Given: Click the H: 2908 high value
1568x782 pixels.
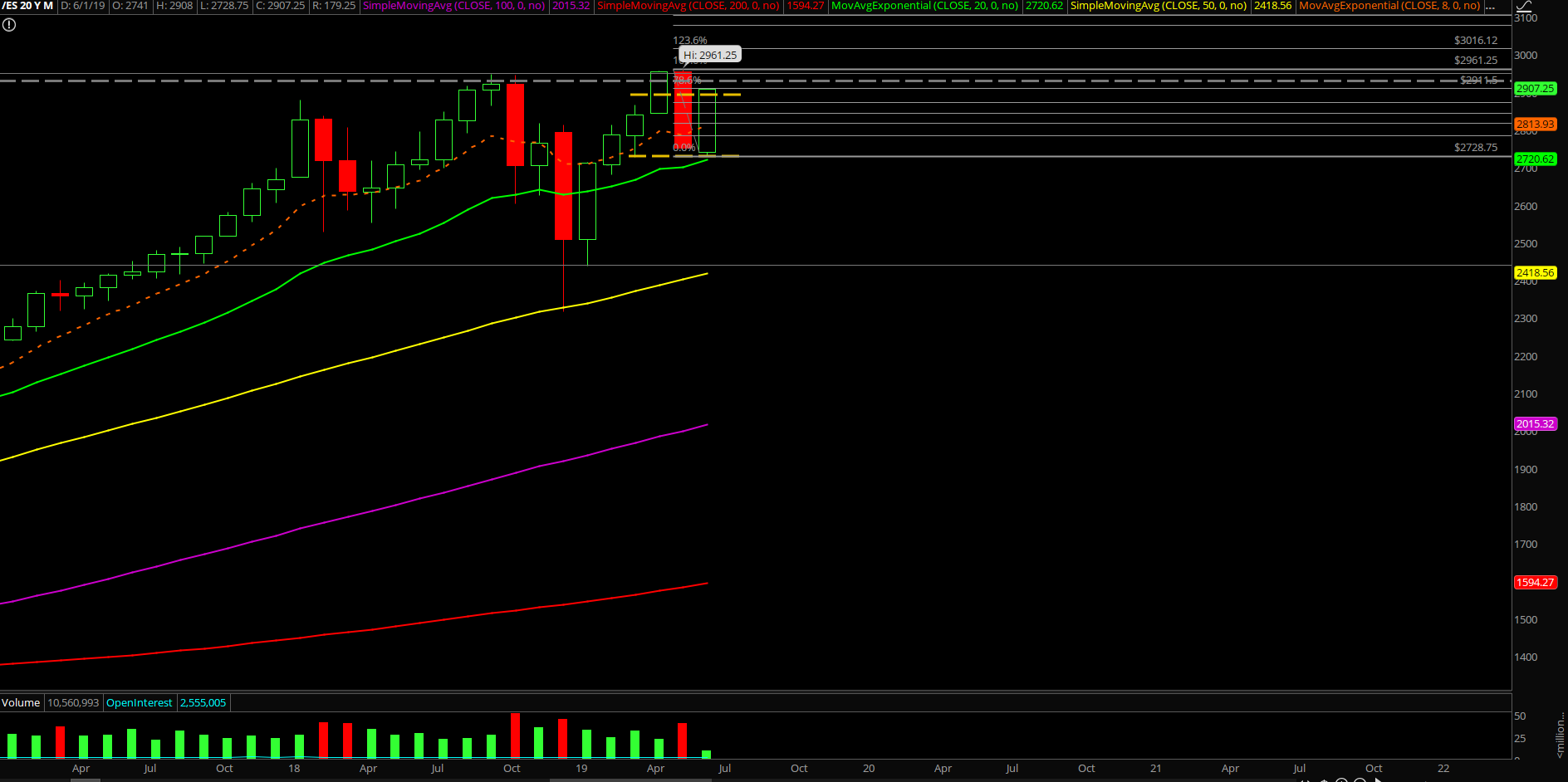Looking at the screenshot, I should pos(174,6).
